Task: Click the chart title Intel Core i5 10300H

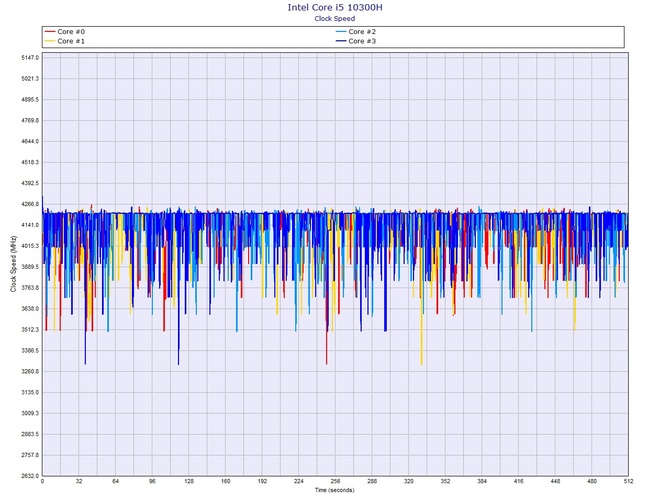Action: coord(335,7)
